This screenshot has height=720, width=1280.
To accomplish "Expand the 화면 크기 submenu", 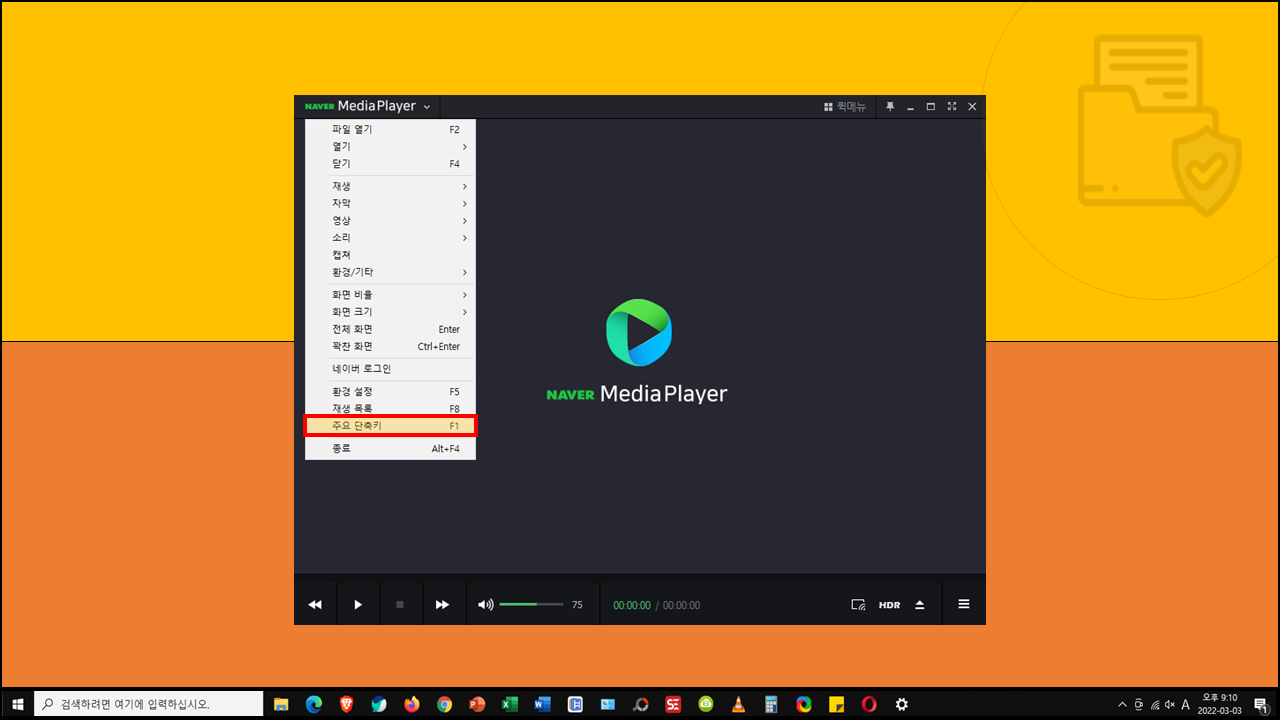I will click(390, 312).
